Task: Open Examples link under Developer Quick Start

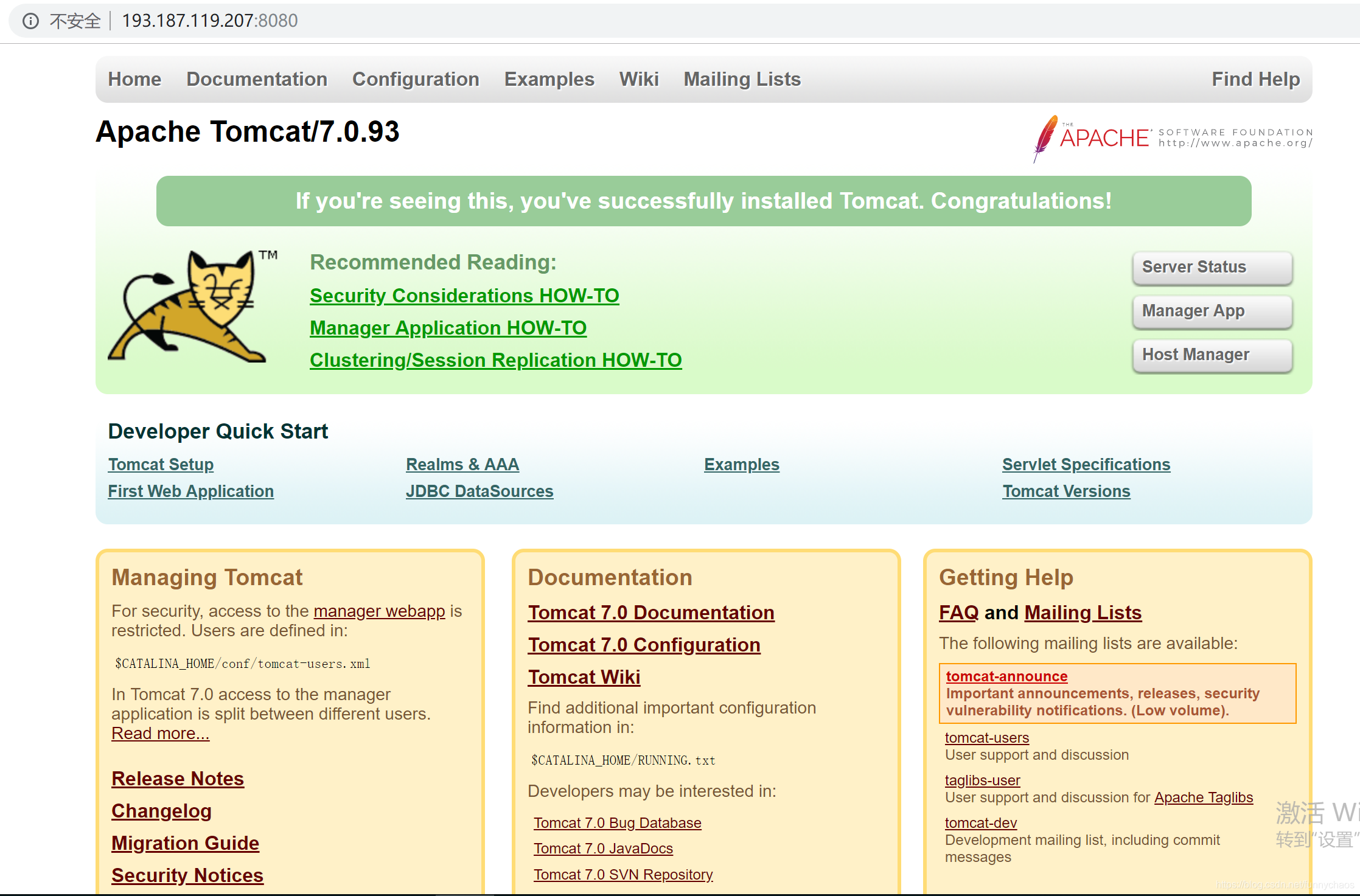Action: [x=741, y=465]
